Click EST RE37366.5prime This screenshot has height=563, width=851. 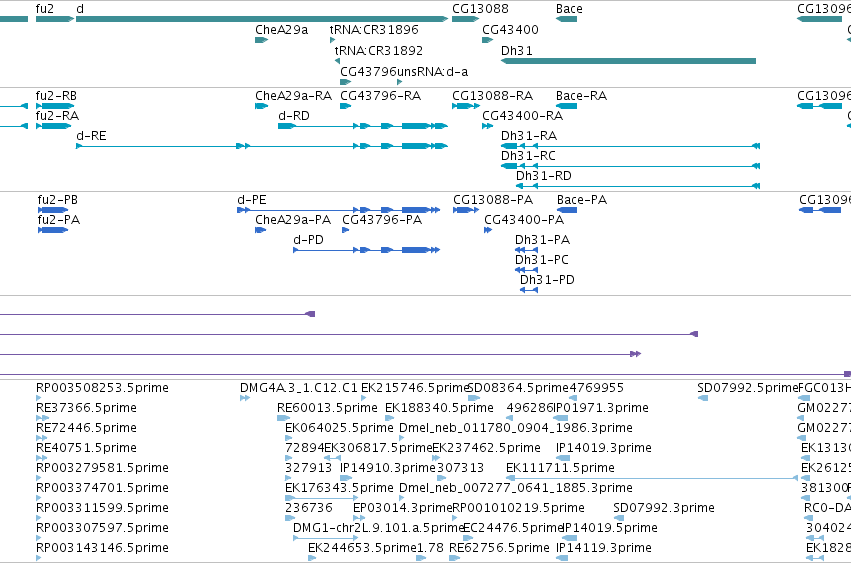(x=86, y=408)
